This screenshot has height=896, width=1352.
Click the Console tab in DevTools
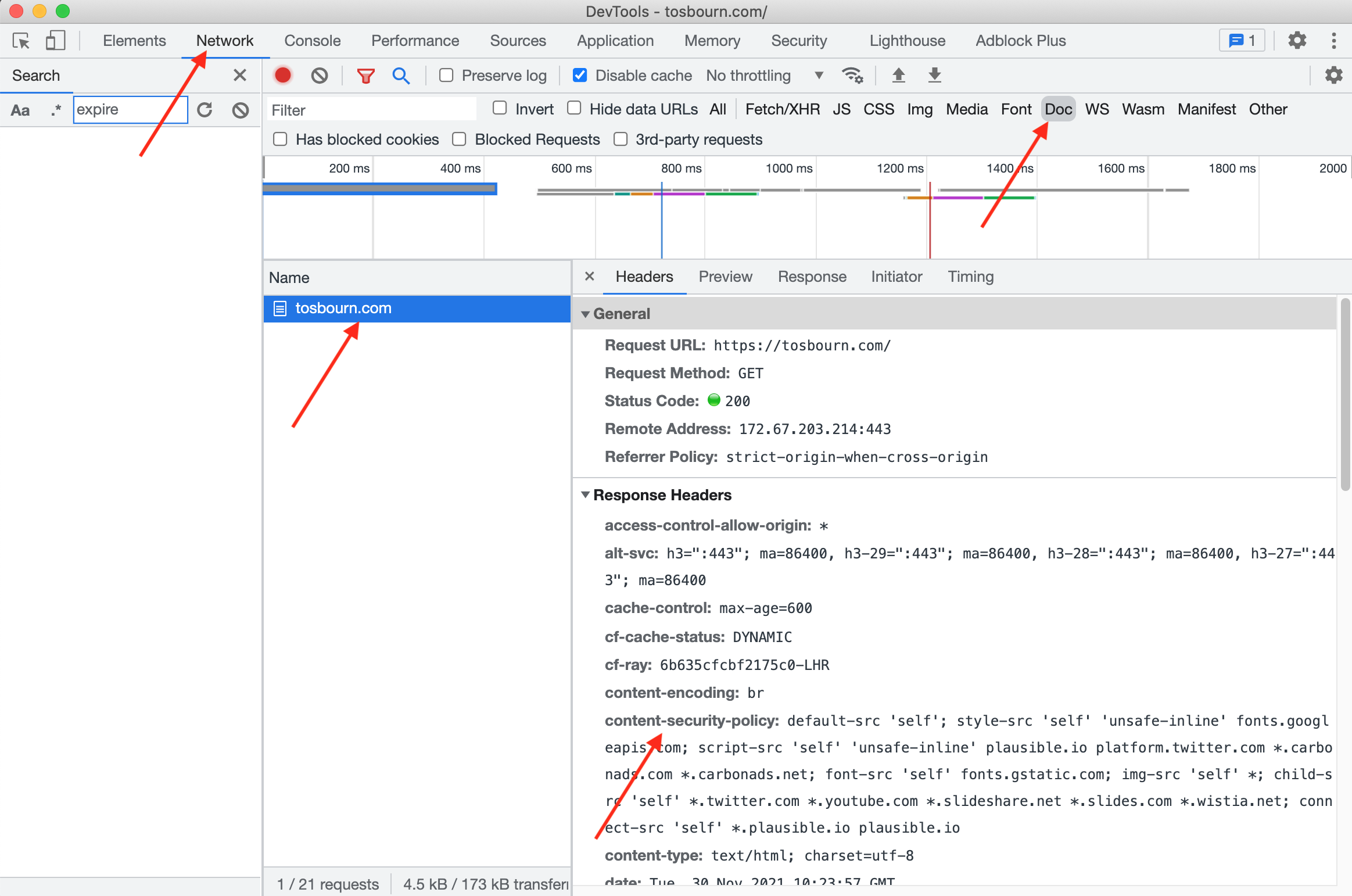310,40
